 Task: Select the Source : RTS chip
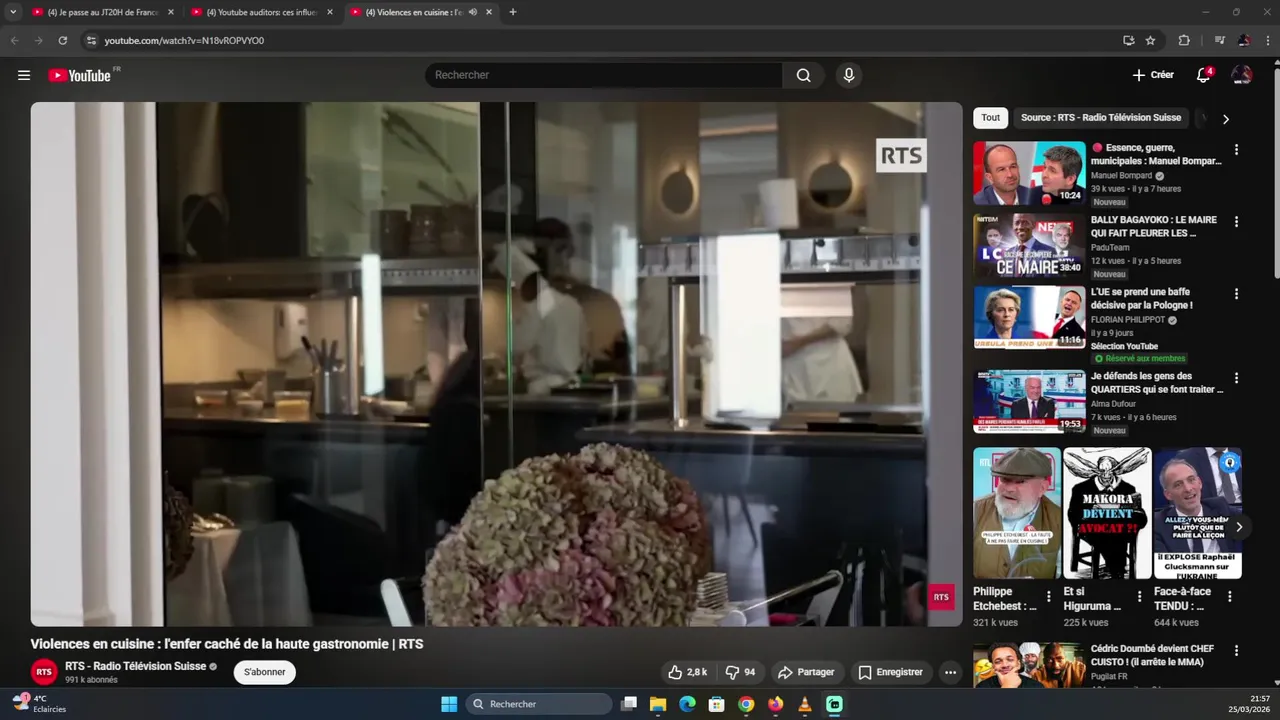[x=1100, y=117]
